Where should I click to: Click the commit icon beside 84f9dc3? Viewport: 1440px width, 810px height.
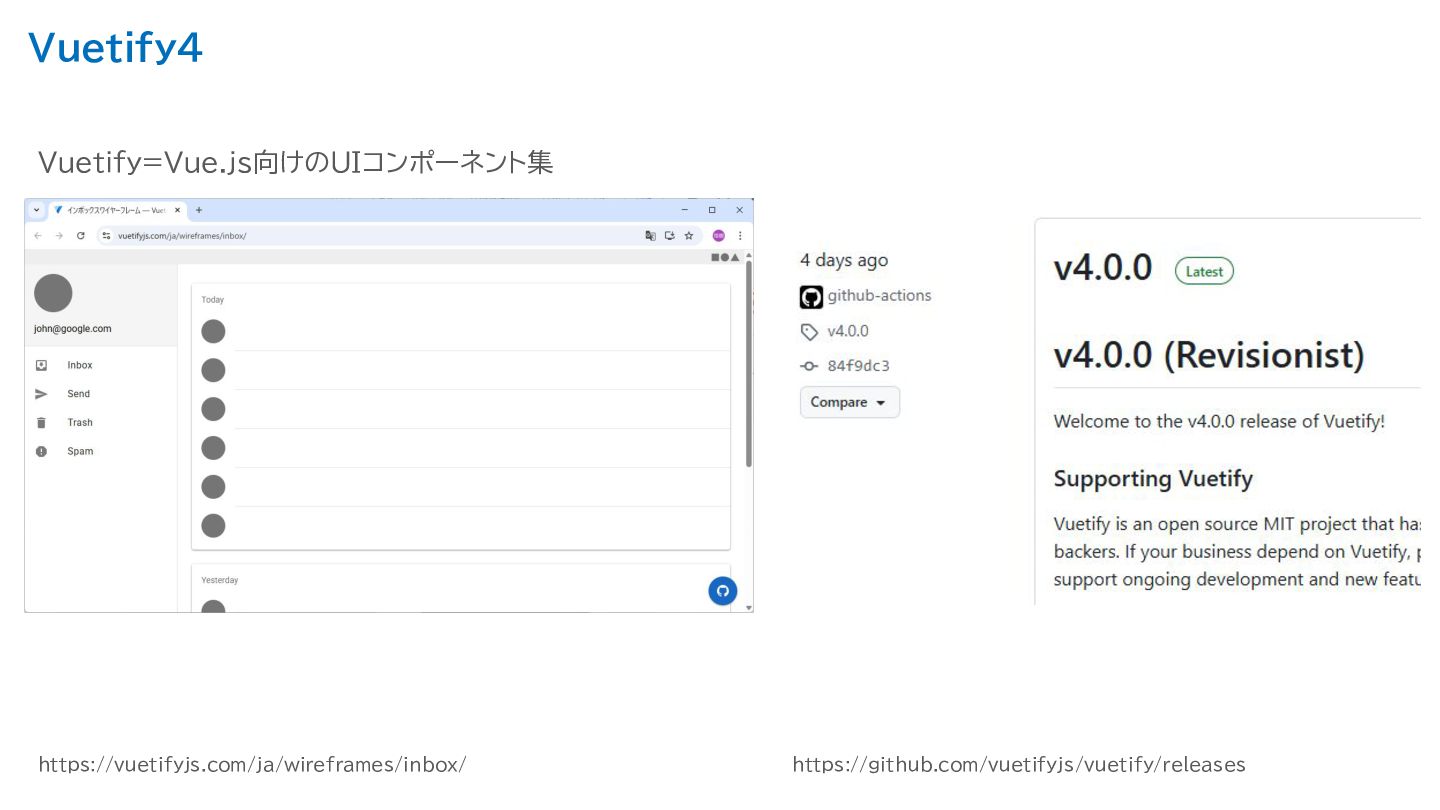(809, 366)
